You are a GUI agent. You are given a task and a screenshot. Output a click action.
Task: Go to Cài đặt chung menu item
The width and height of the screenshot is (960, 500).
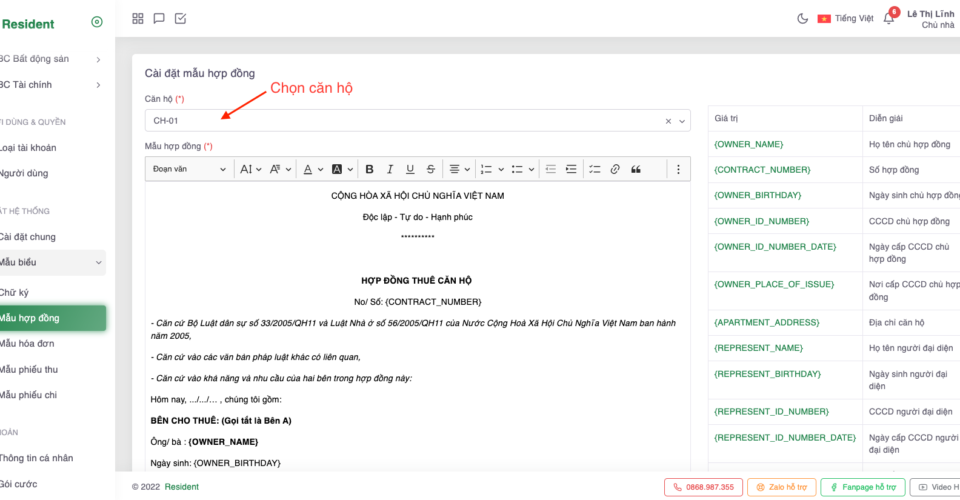28,237
